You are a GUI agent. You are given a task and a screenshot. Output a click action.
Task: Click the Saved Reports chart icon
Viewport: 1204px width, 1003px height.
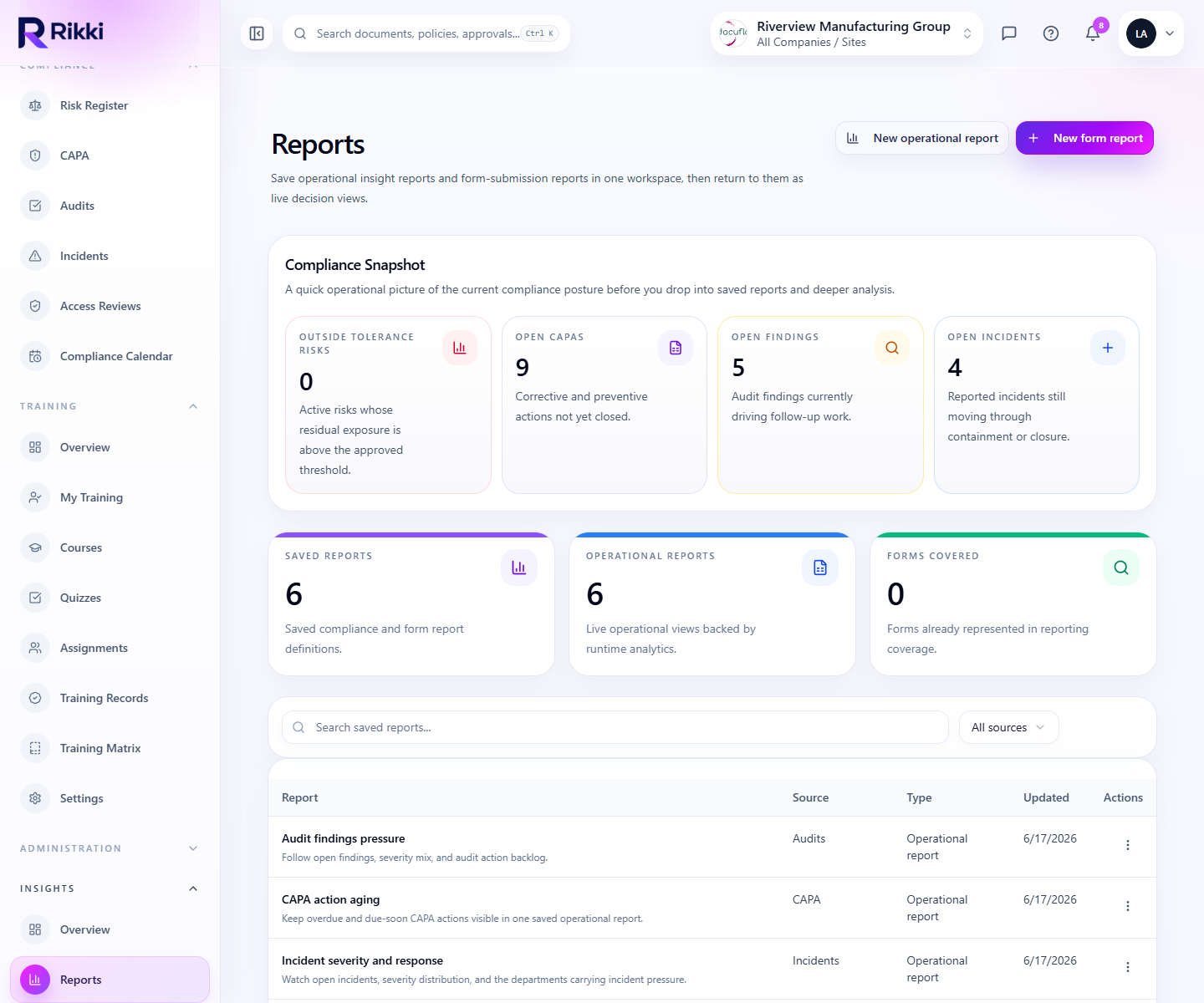[519, 568]
